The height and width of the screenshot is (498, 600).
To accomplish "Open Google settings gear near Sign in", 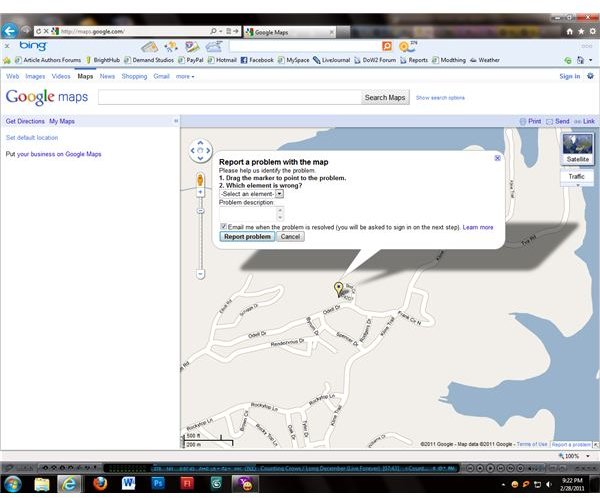I will point(590,76).
